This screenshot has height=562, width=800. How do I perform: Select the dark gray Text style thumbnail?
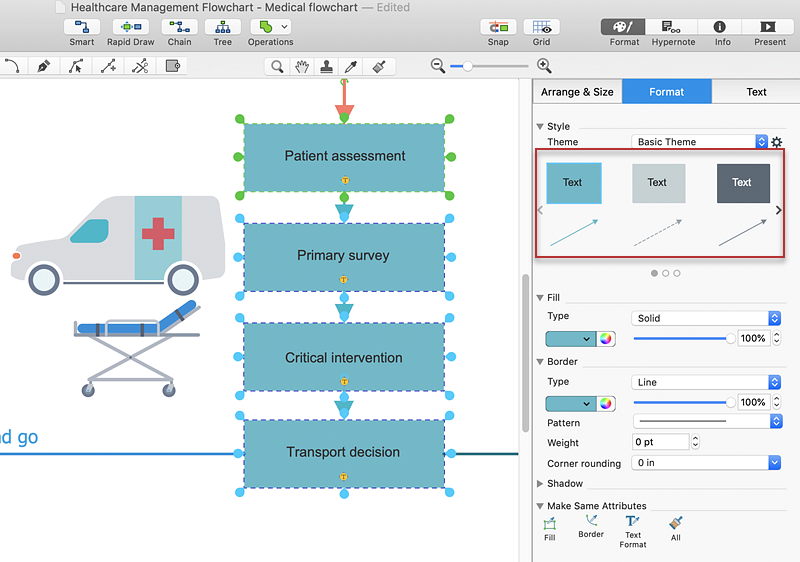(742, 183)
